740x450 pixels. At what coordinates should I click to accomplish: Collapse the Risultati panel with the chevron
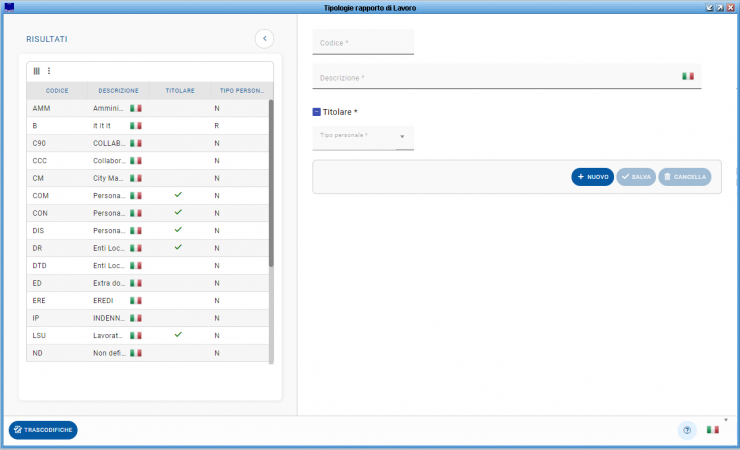(264, 39)
